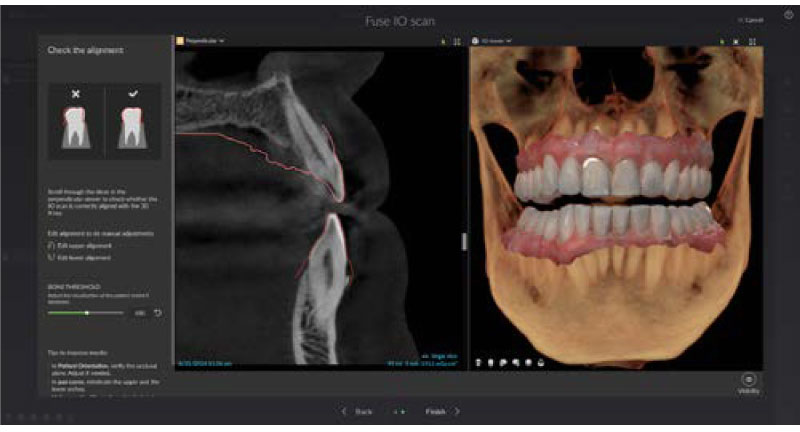Image resolution: width=800 pixels, height=432 pixels.
Task: Adjust the Bone Threshold slider
Action: click(x=88, y=313)
